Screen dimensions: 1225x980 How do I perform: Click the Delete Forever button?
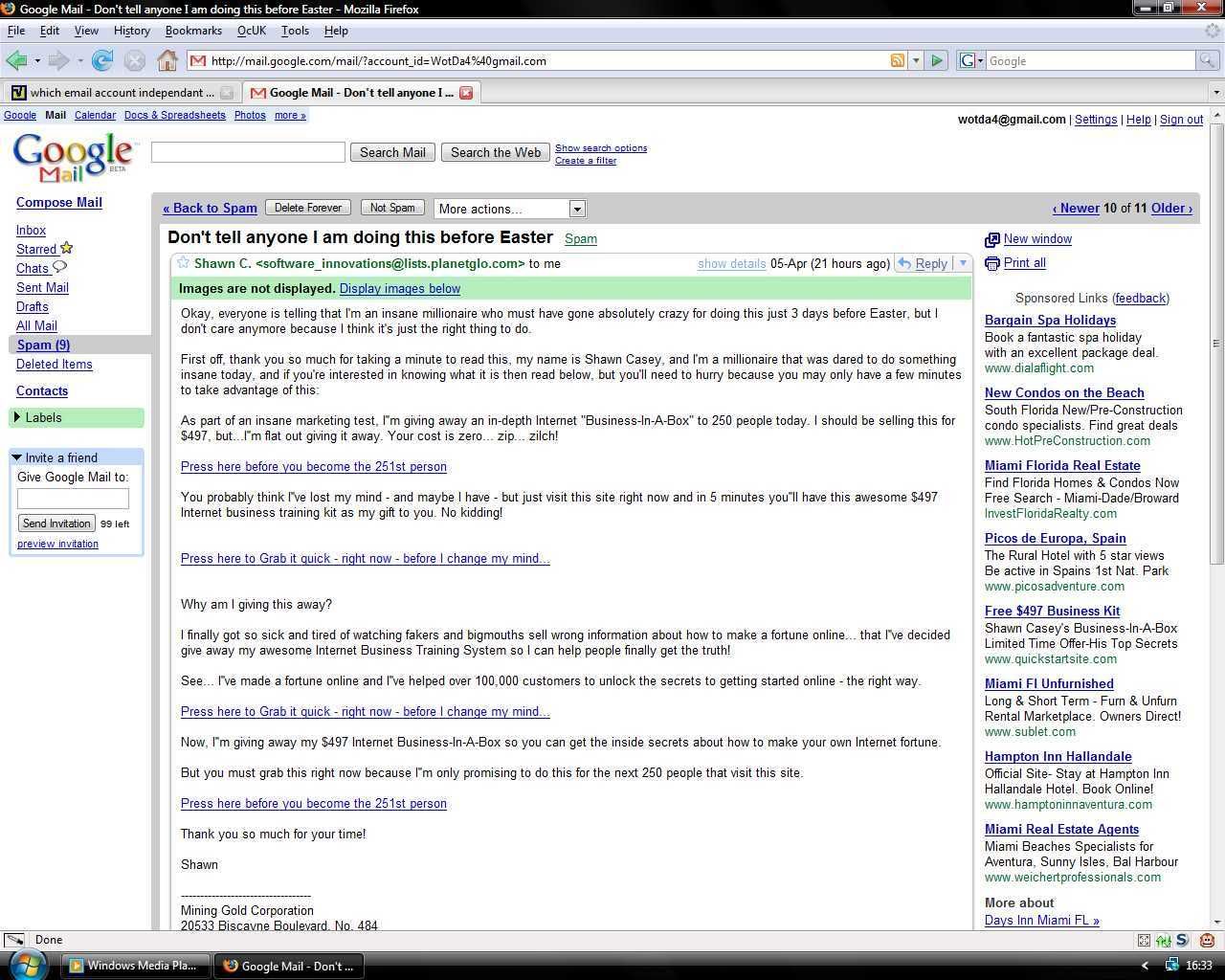coord(308,208)
